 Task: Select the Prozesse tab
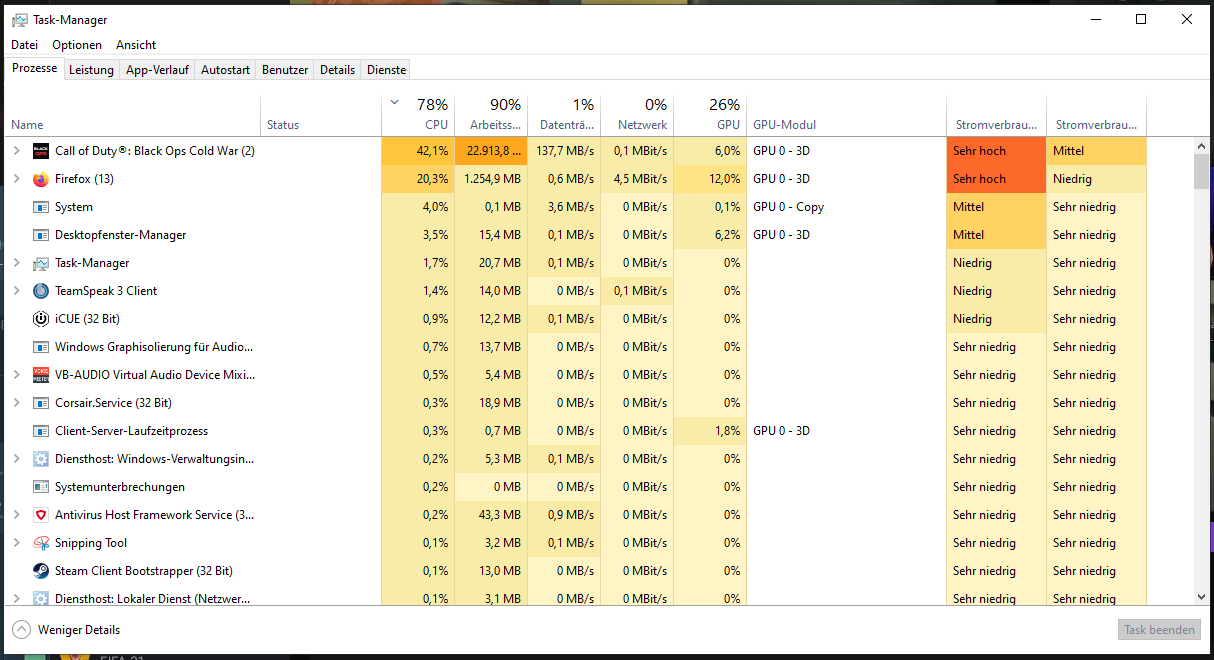click(x=34, y=68)
